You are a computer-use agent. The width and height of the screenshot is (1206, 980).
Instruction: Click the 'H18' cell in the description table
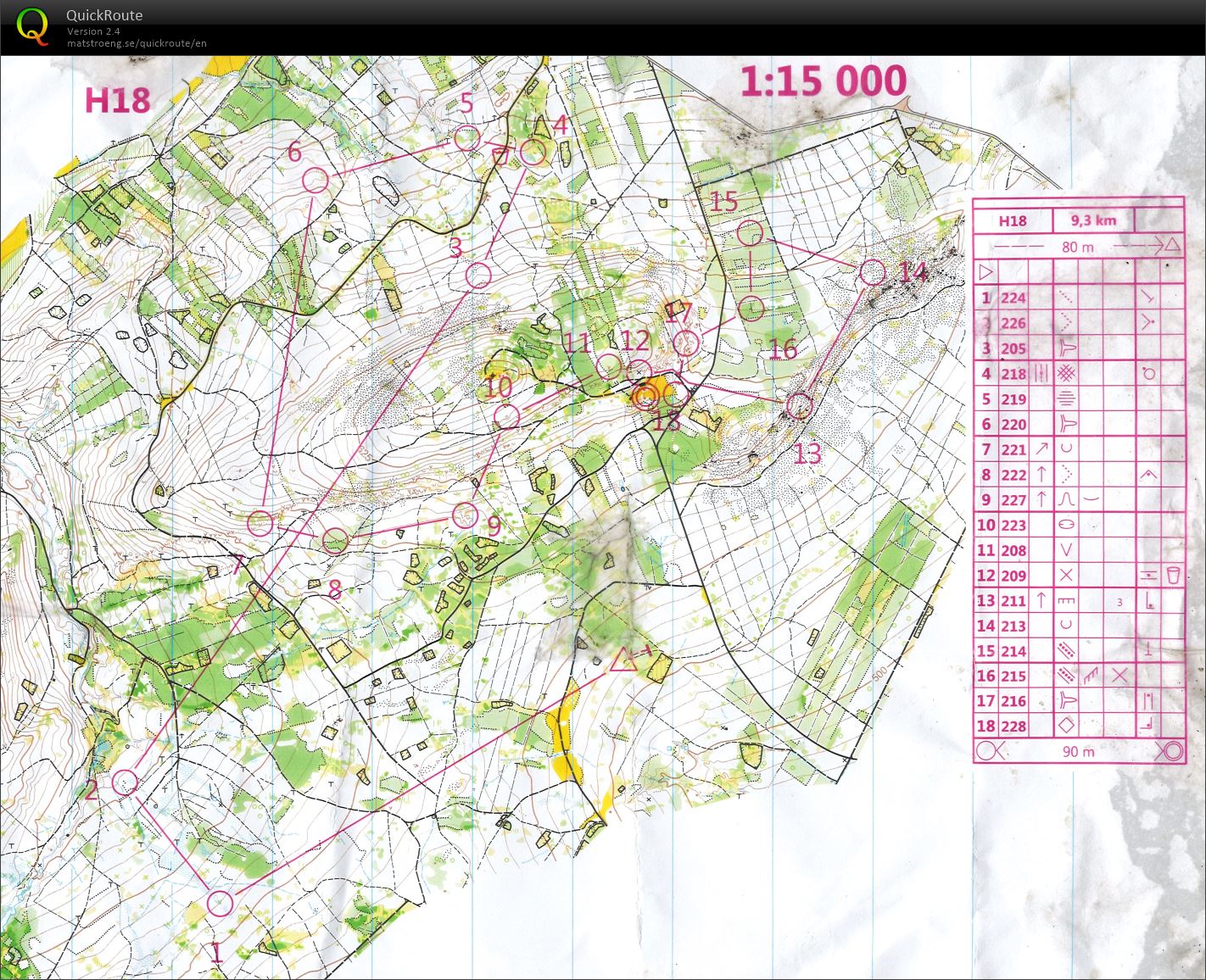tap(1013, 221)
